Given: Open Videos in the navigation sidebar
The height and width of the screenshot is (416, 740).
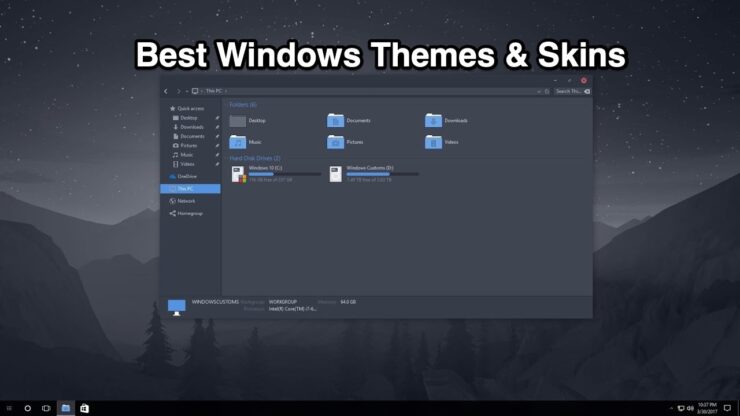Looking at the screenshot, I should (x=184, y=164).
